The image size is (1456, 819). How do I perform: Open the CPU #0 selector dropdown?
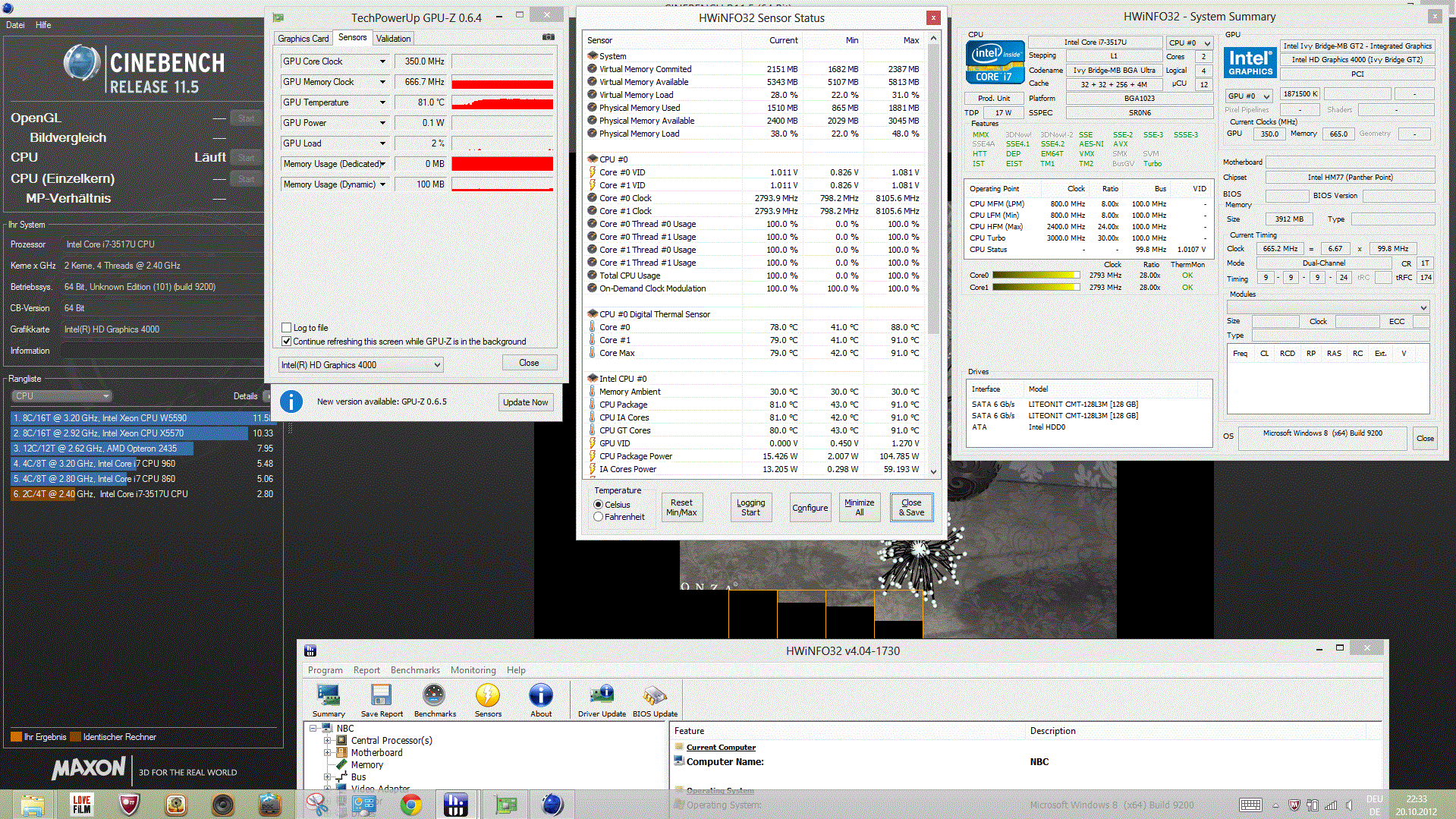point(1189,43)
